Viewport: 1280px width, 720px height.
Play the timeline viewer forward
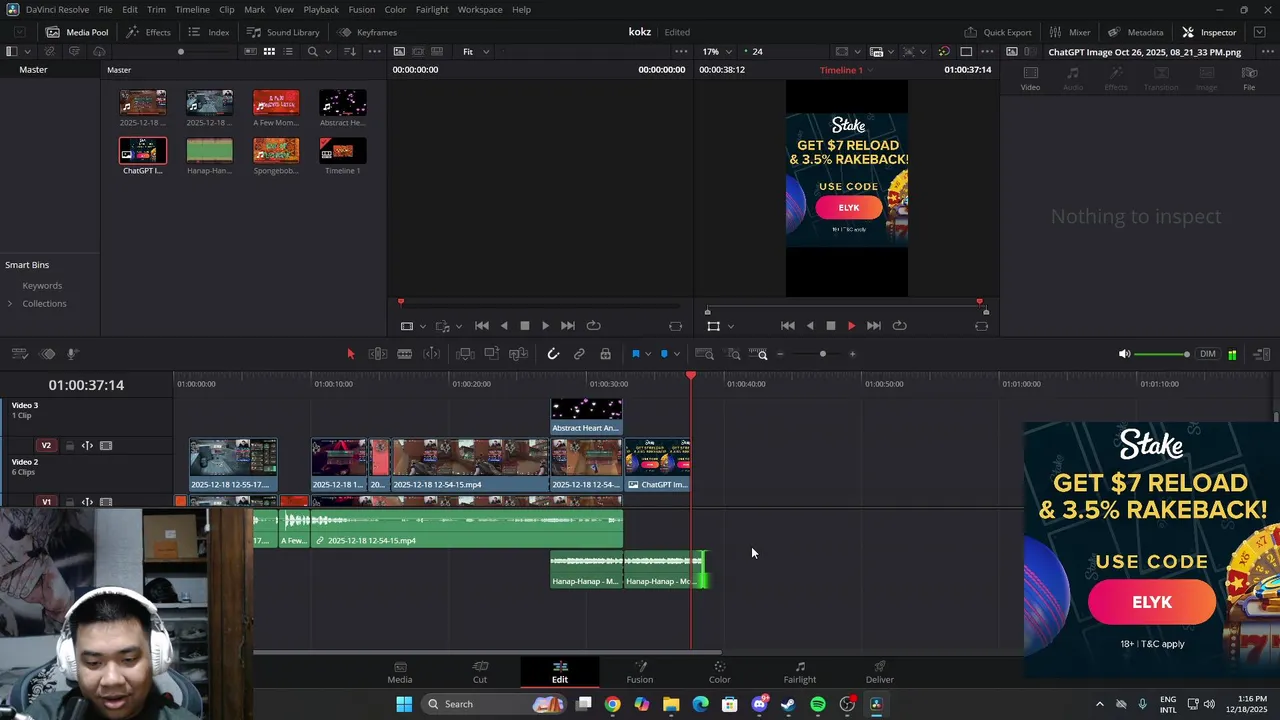click(852, 325)
